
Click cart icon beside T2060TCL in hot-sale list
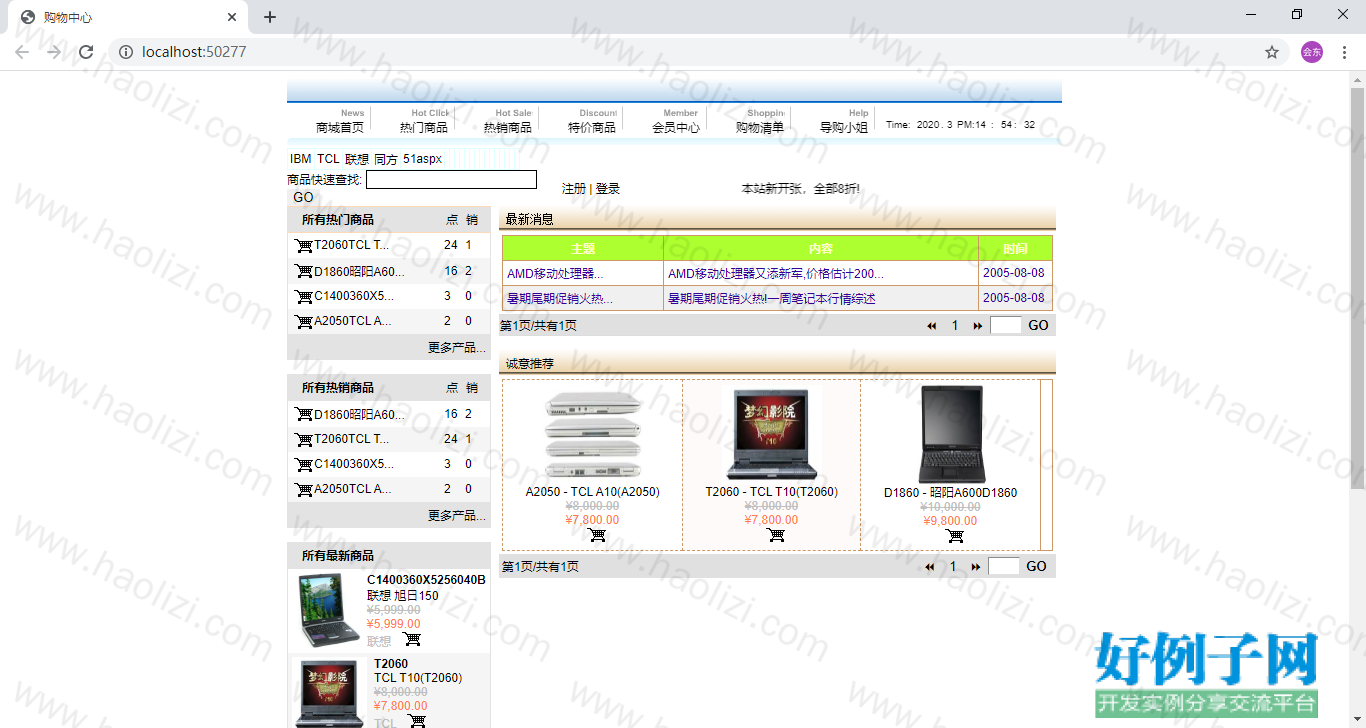[304, 439]
